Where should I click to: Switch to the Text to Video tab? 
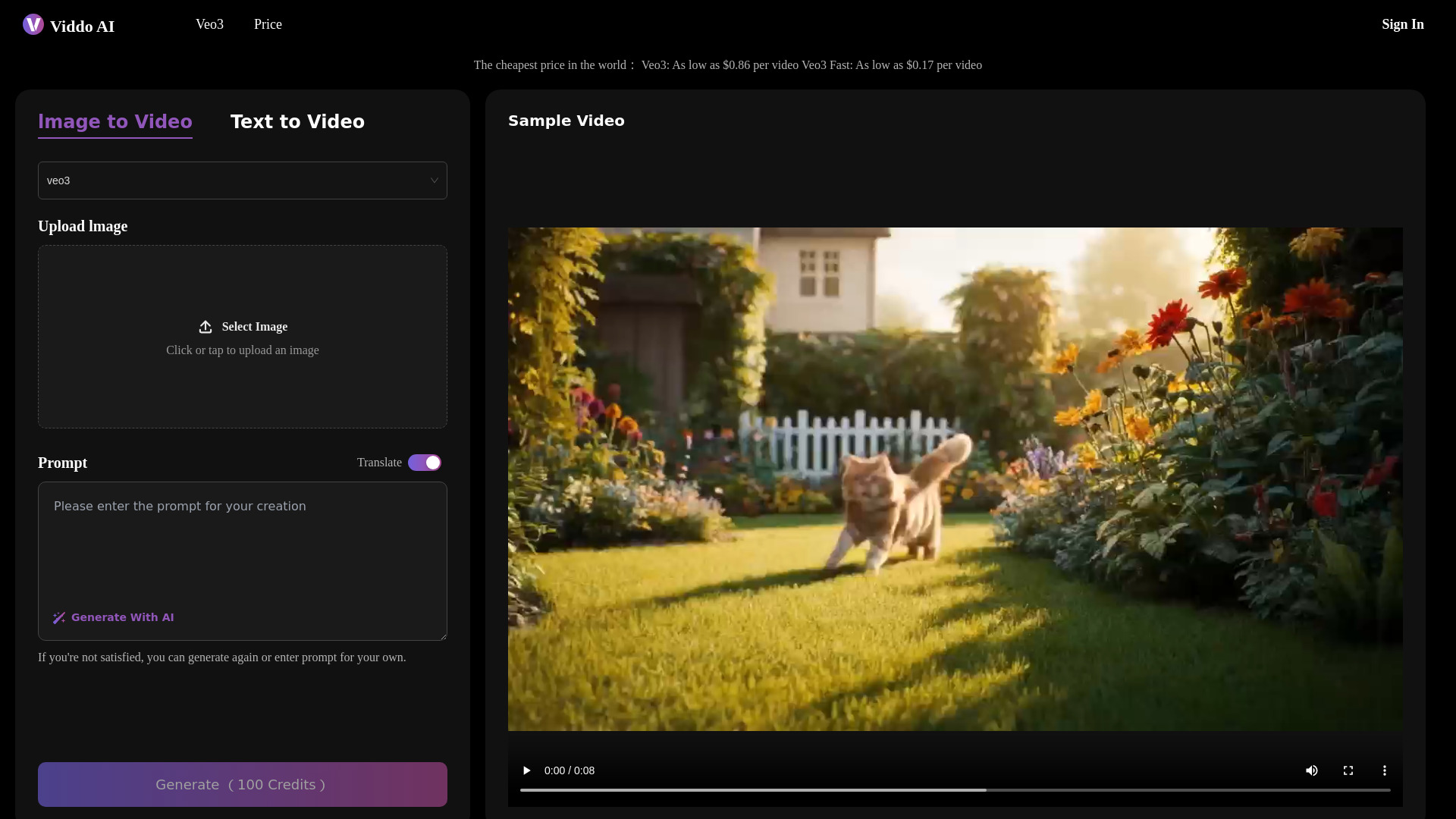[297, 121]
